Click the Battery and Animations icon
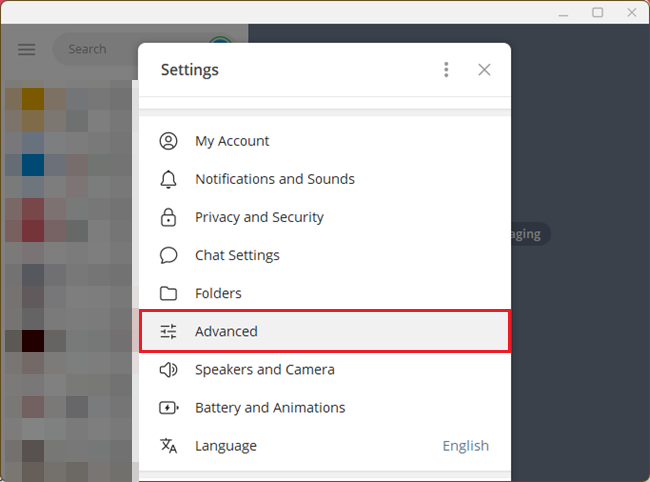650x482 pixels. pos(168,407)
